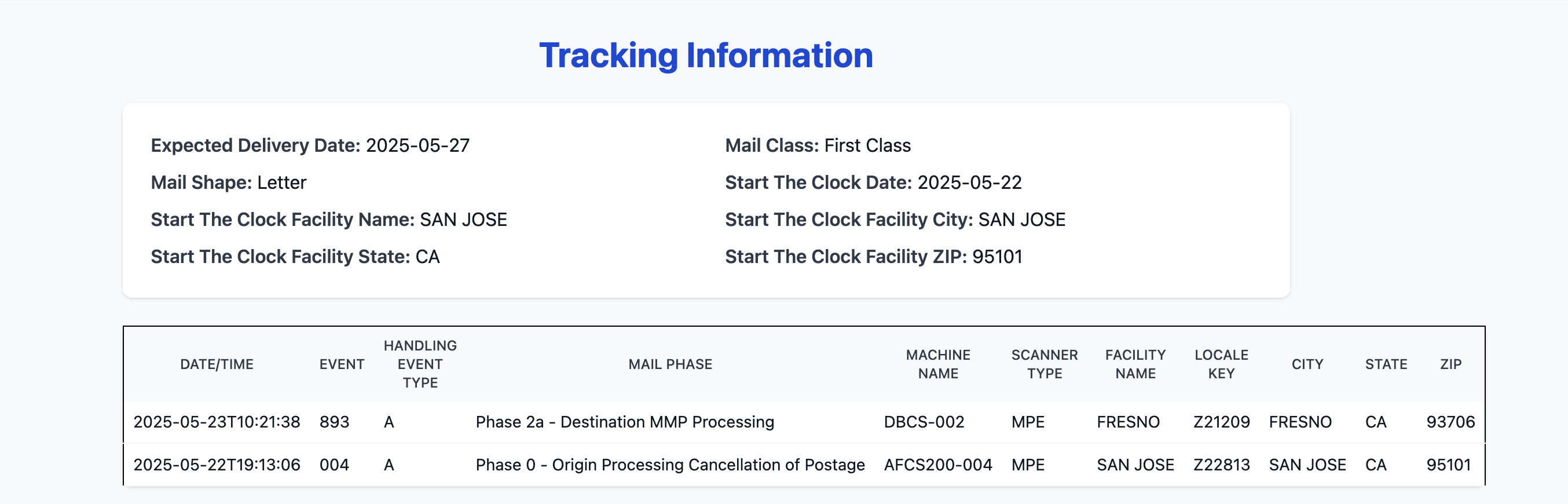
Task: Click locale key Z21209
Action: click(1221, 422)
